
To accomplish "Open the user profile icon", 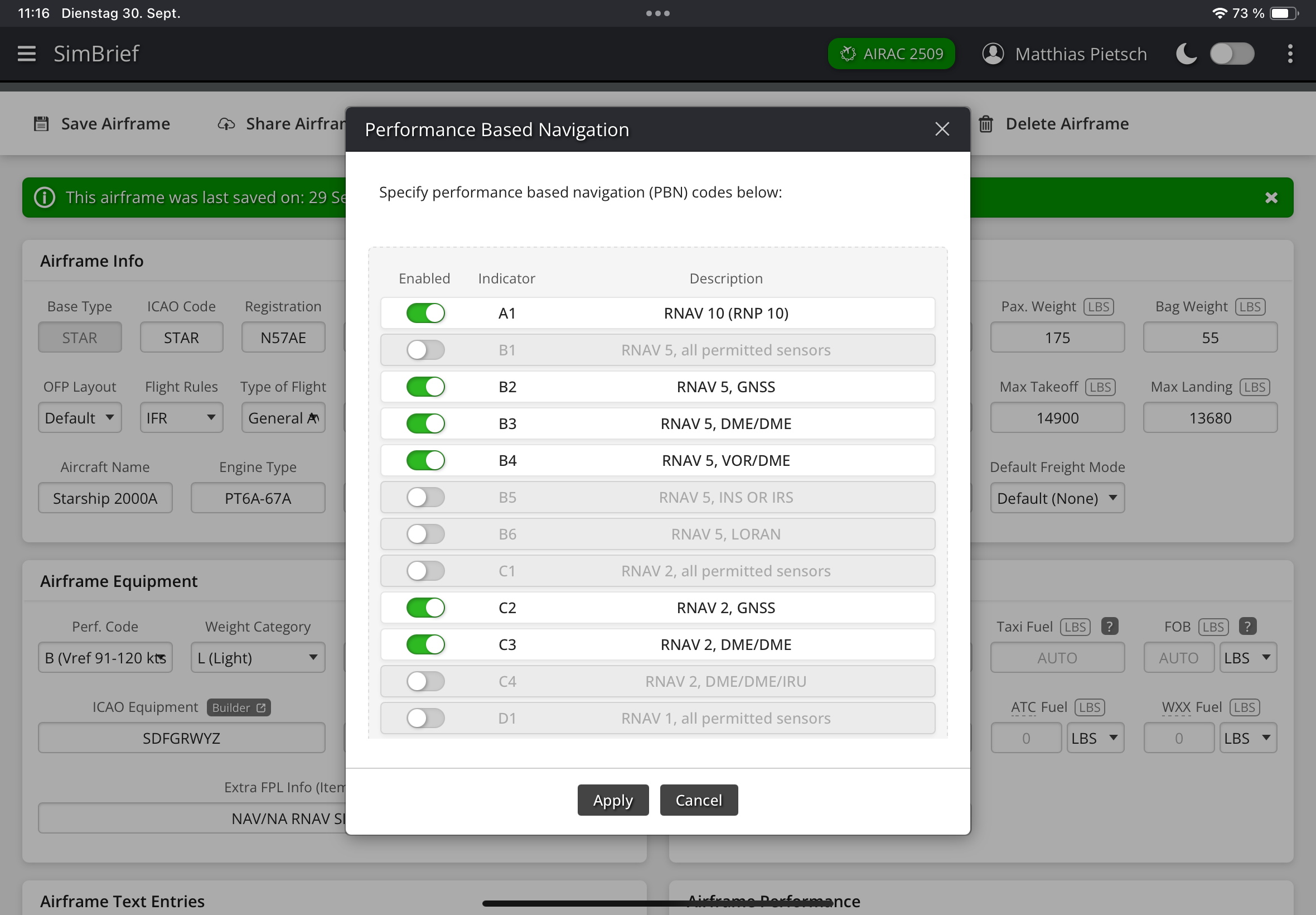I will pyautogui.click(x=993, y=54).
